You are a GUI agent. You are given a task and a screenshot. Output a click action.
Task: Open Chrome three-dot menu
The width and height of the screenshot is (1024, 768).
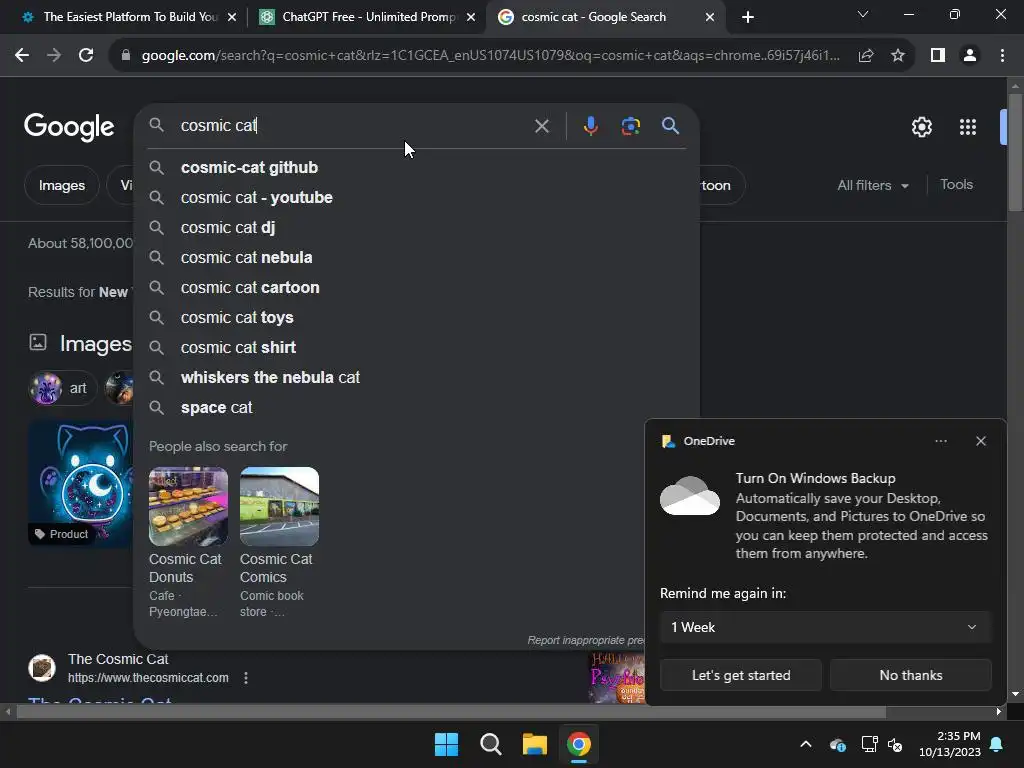(1002, 56)
